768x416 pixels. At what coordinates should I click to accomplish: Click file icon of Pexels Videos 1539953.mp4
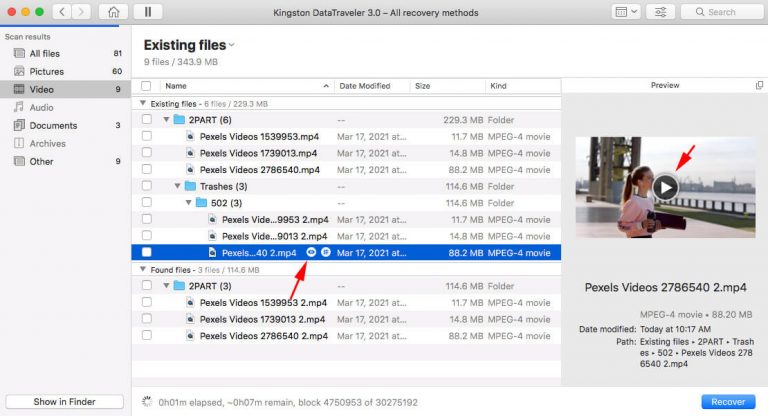pos(191,136)
